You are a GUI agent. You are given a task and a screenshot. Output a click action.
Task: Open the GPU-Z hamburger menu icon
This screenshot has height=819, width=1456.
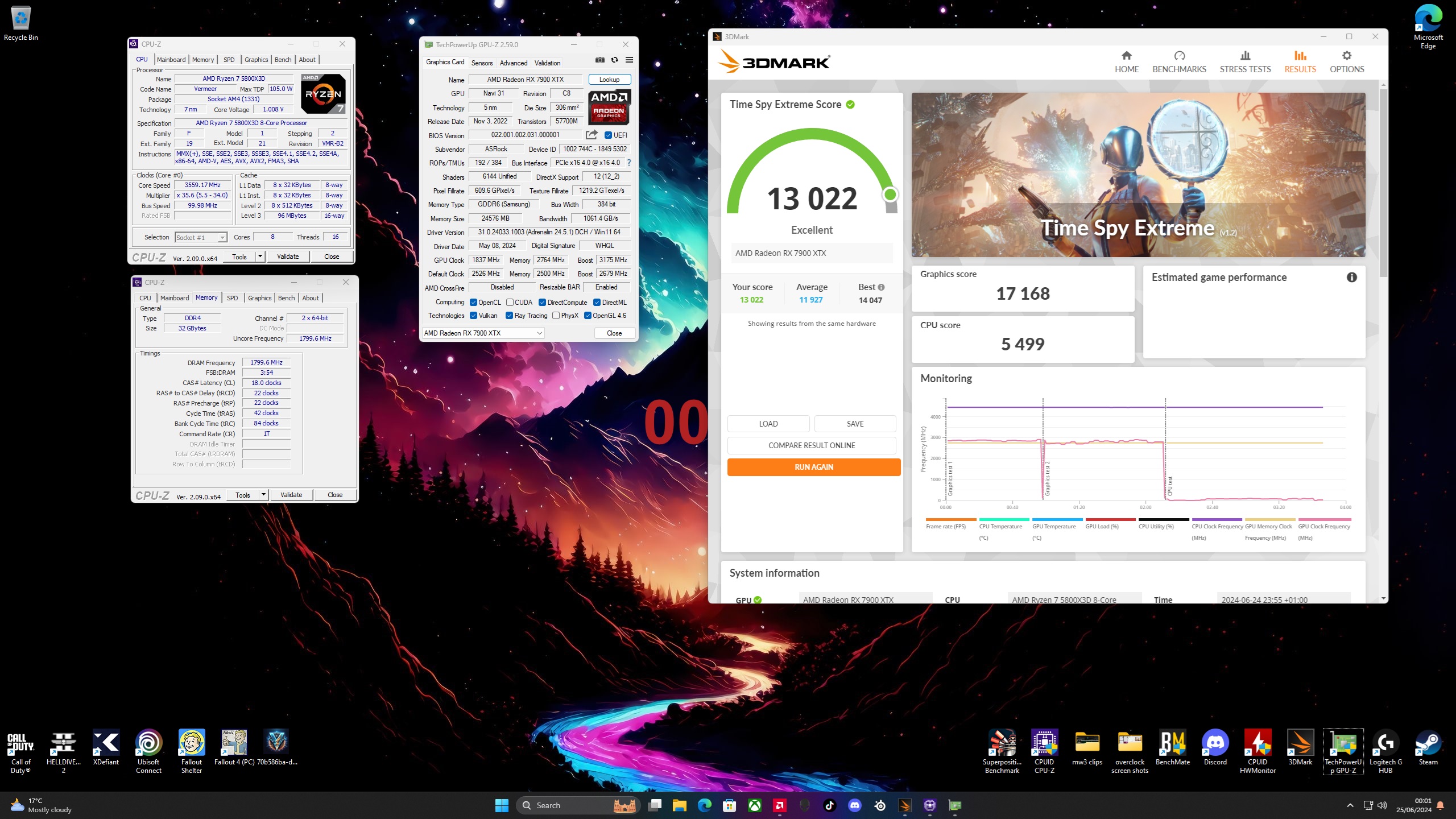click(629, 60)
